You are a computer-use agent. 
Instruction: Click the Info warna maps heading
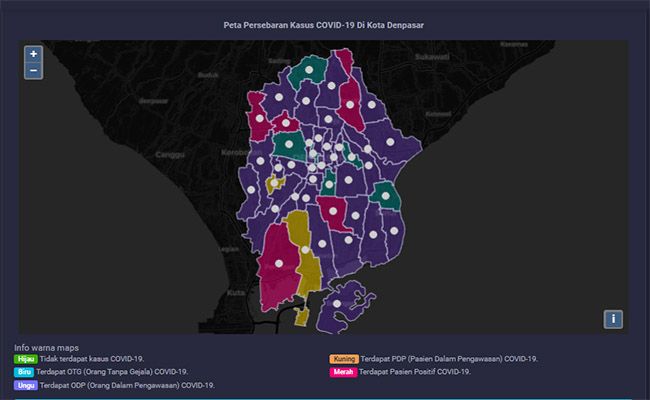(x=46, y=346)
